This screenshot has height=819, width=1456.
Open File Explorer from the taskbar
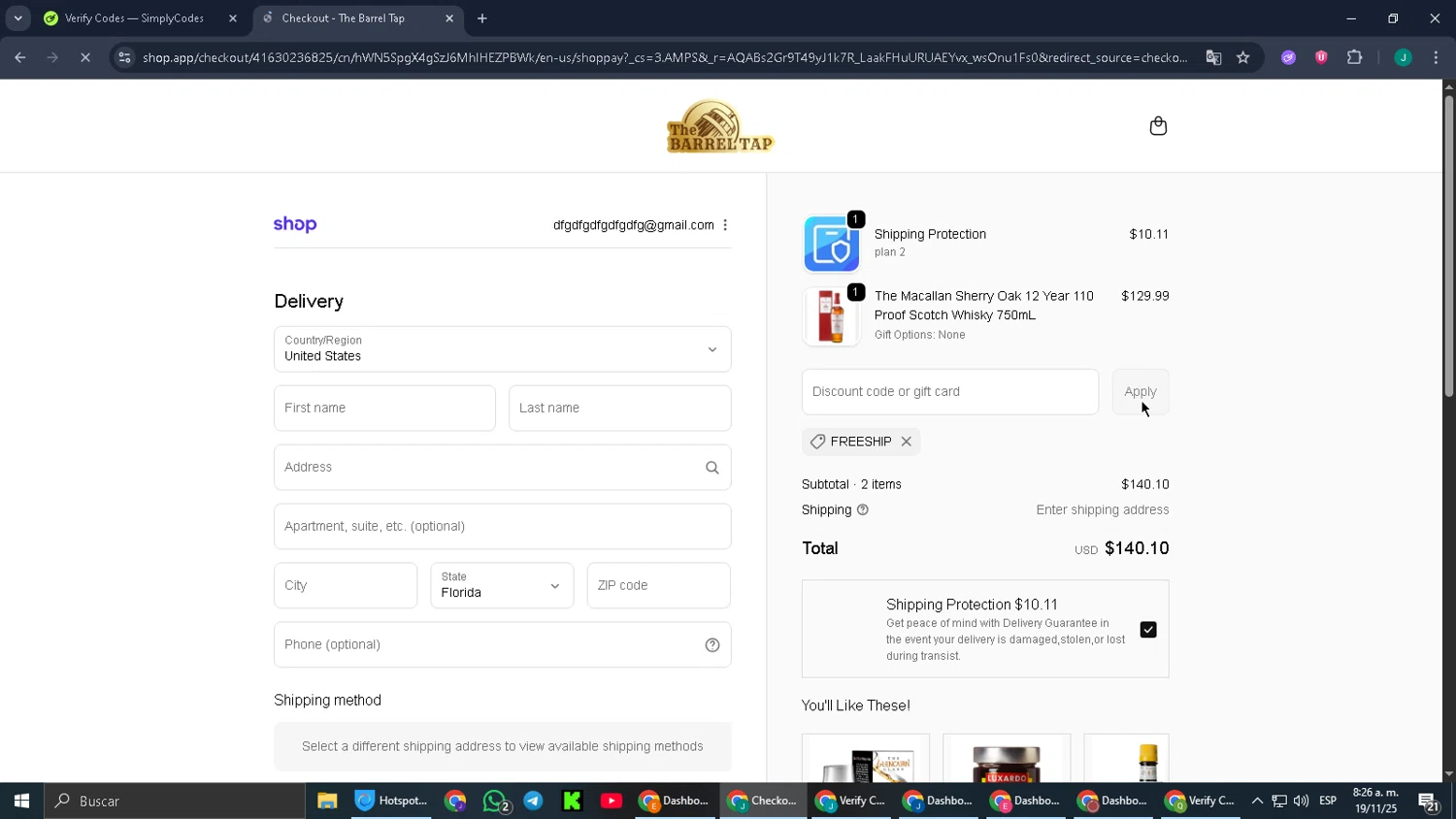327,802
